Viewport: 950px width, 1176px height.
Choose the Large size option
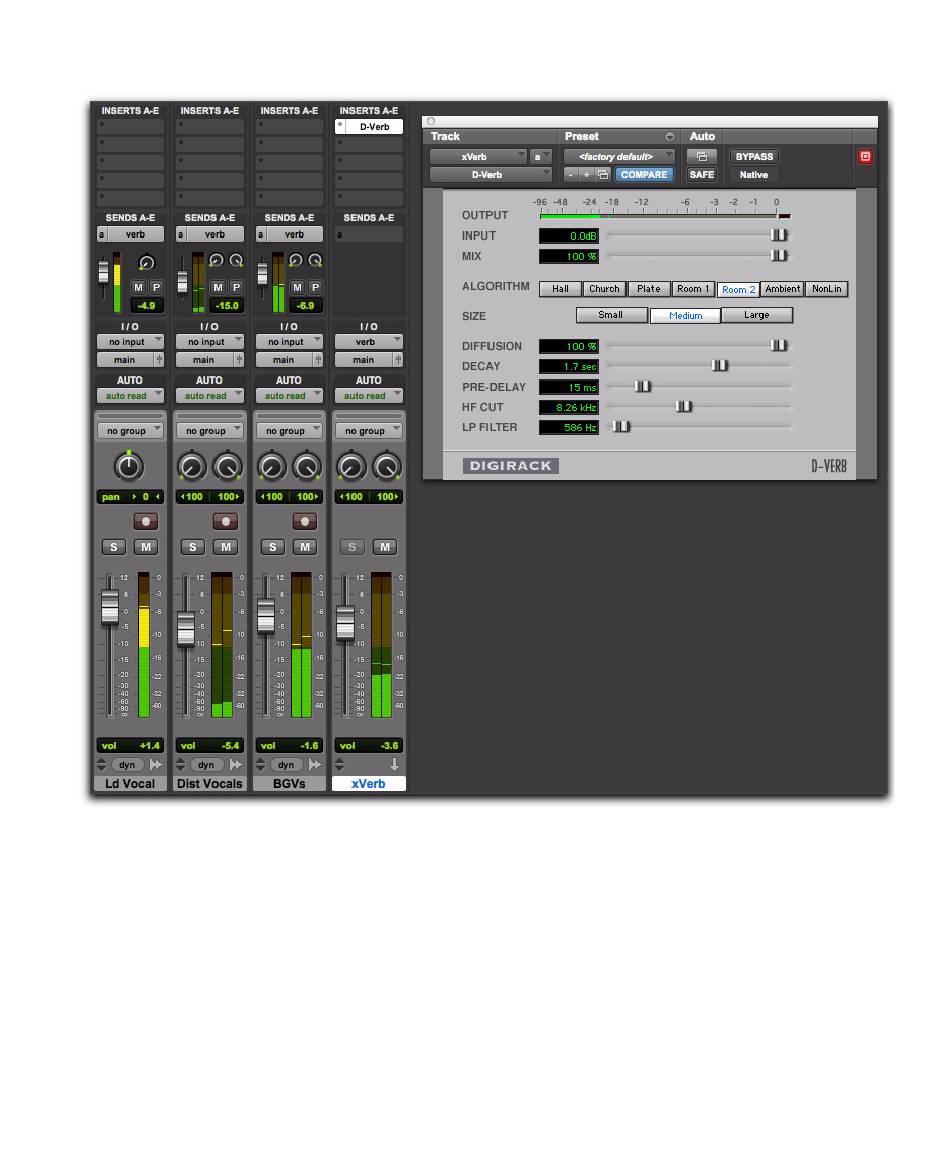(757, 315)
